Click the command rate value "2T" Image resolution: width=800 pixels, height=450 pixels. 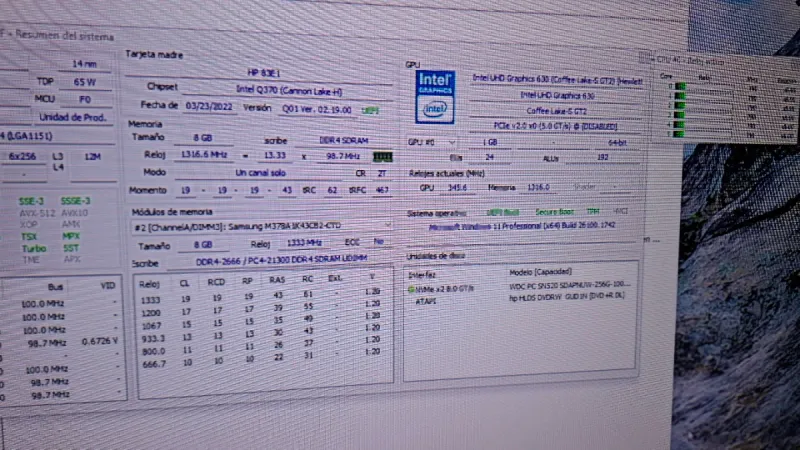[382, 173]
